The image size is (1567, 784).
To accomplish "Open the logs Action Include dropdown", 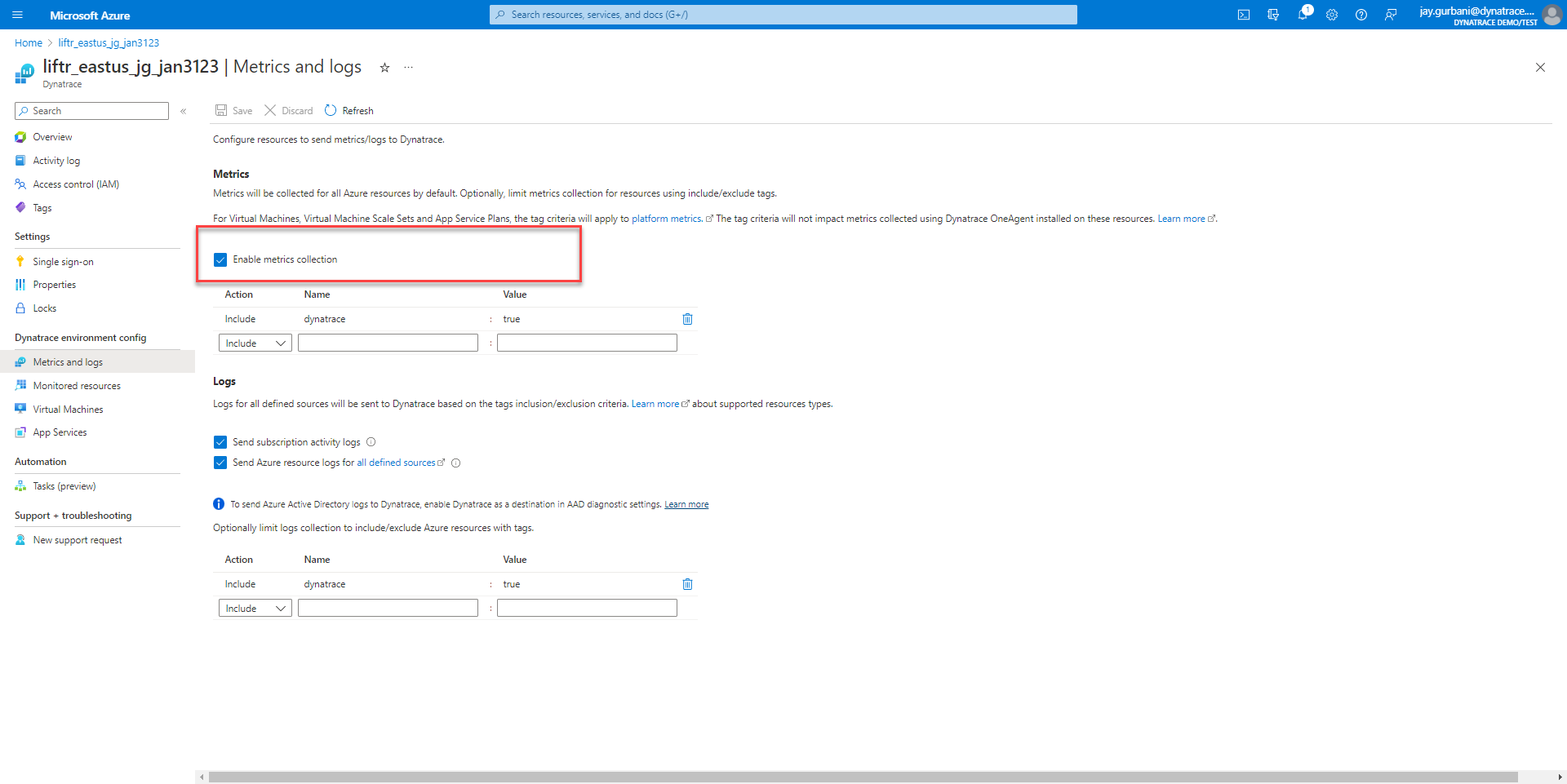I will pyautogui.click(x=255, y=609).
